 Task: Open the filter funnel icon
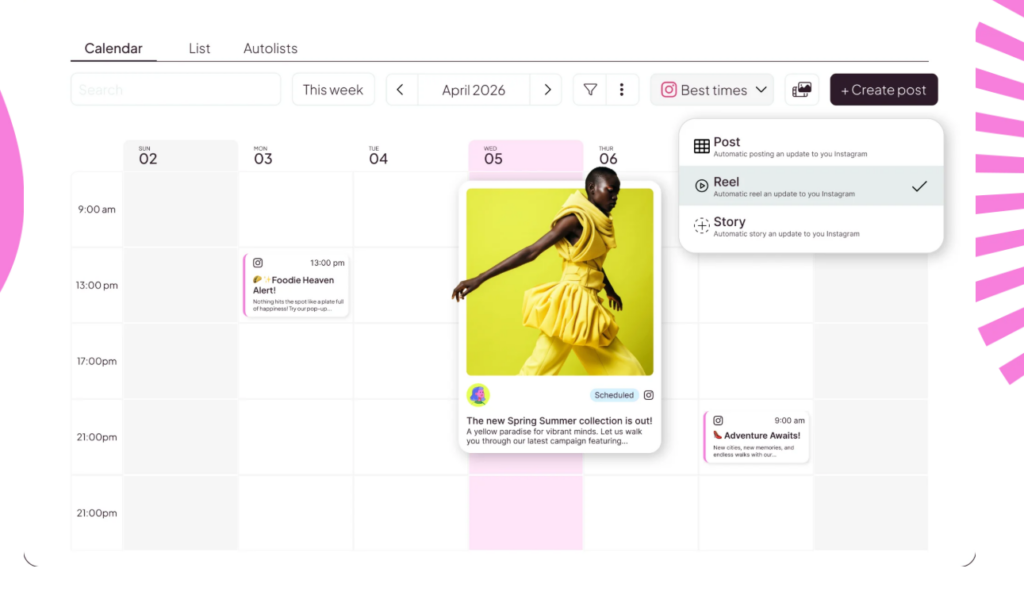590,90
